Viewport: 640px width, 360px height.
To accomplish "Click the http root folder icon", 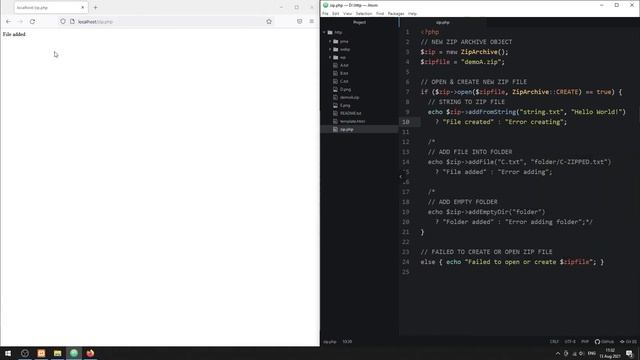I will [330, 32].
